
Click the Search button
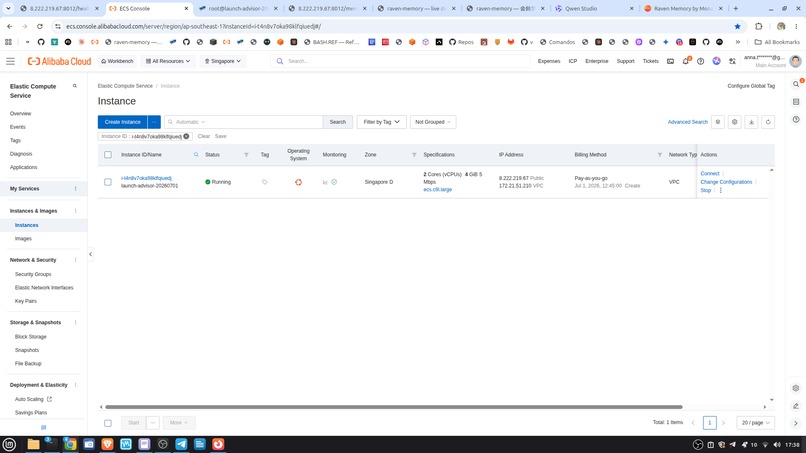pos(338,122)
